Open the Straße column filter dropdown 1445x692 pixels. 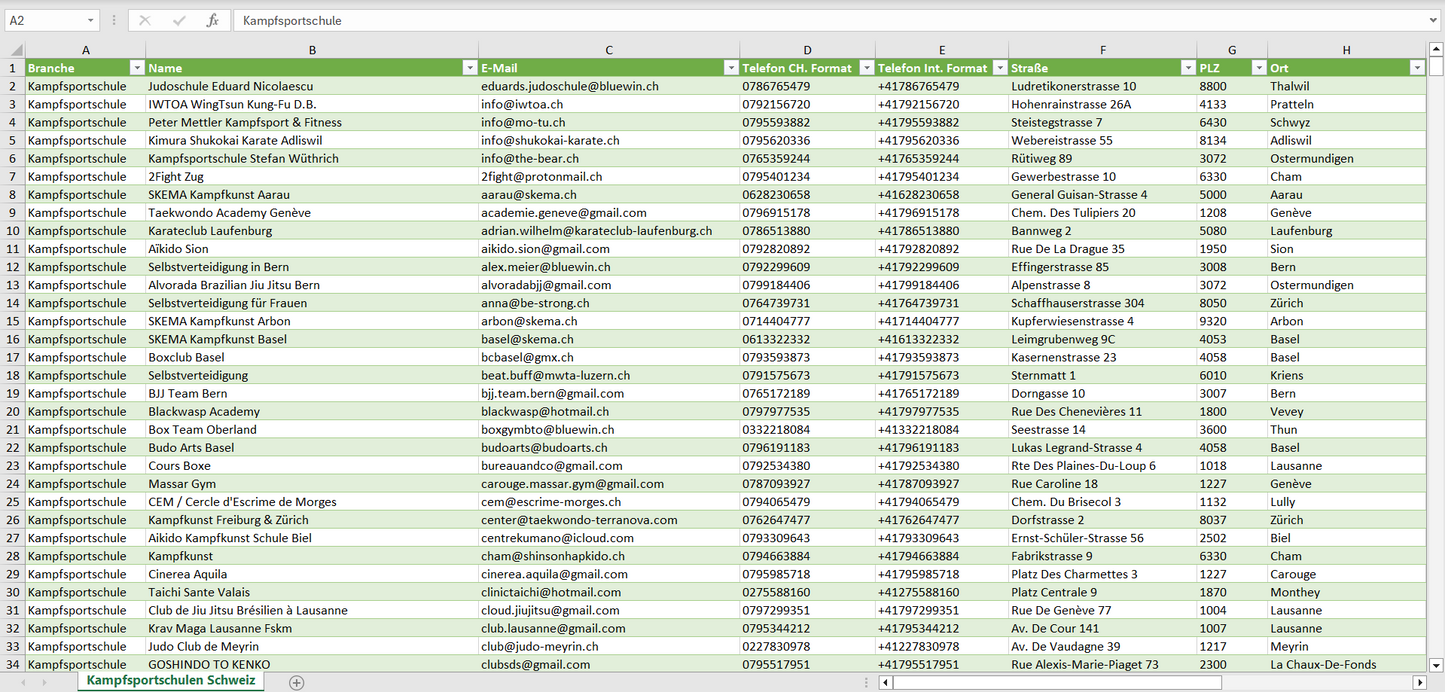[x=1187, y=68]
